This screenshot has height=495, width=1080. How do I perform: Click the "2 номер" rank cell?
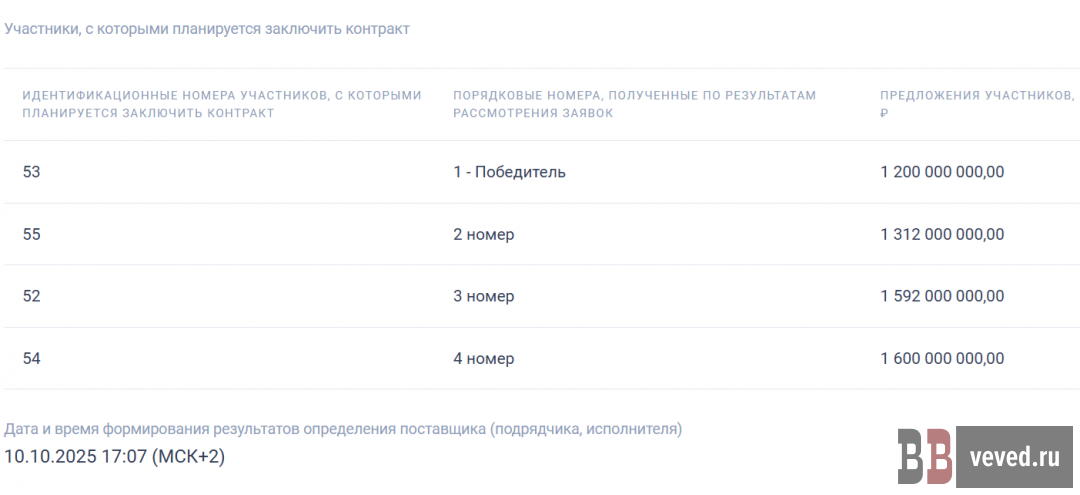click(x=483, y=235)
